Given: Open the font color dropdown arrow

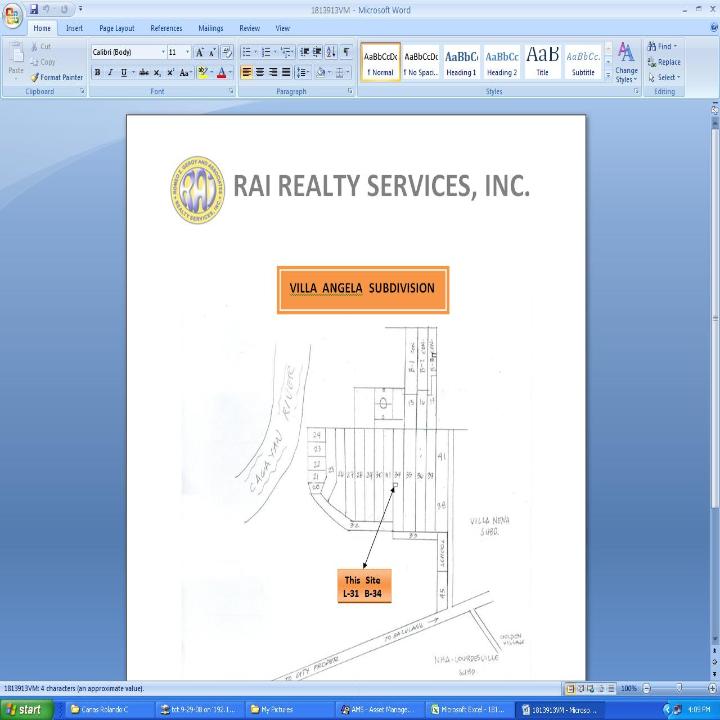Looking at the screenshot, I should [230, 73].
